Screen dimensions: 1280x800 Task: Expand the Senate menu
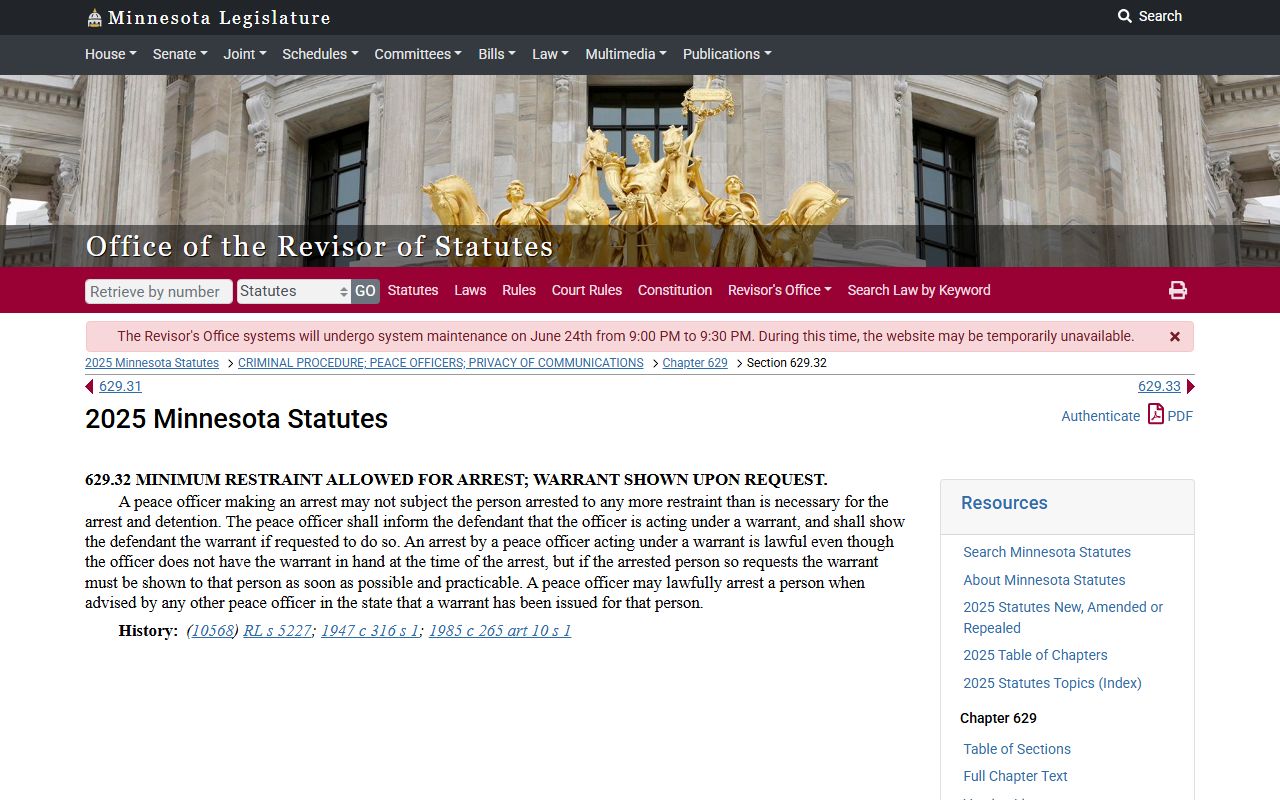click(x=180, y=54)
